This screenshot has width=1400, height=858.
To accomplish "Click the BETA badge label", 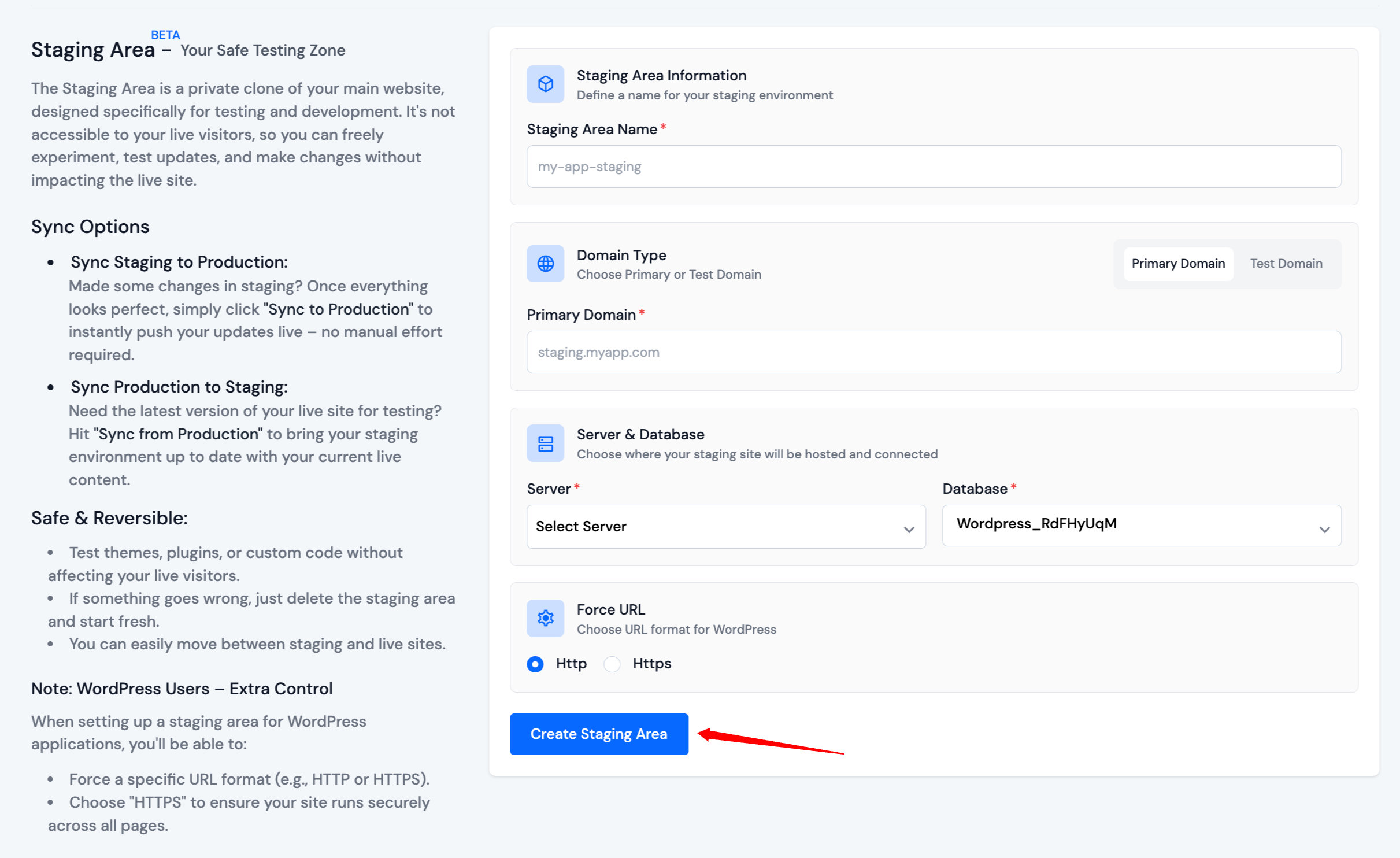I will 165,35.
